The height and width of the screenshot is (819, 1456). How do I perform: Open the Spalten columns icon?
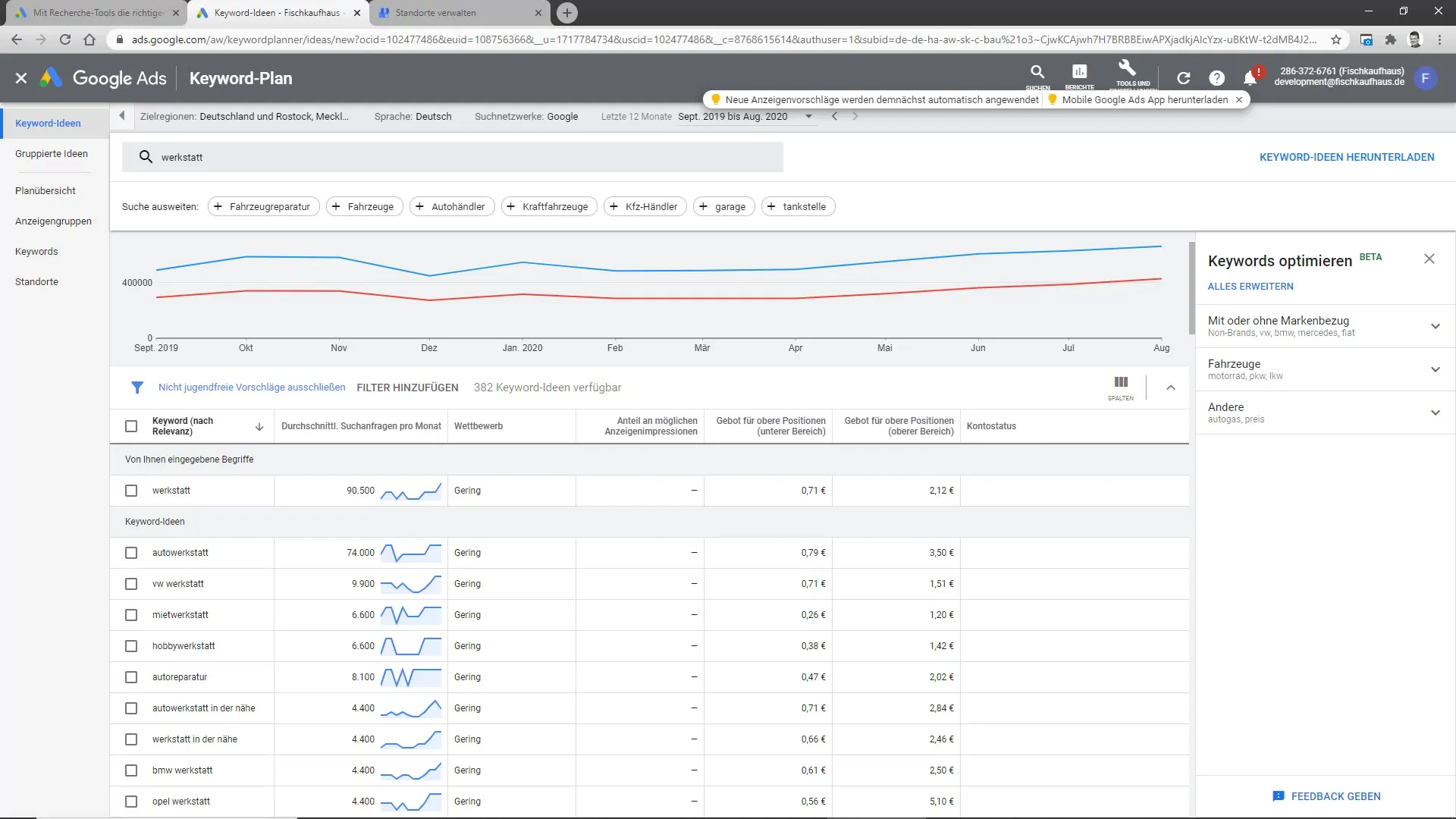click(x=1121, y=387)
